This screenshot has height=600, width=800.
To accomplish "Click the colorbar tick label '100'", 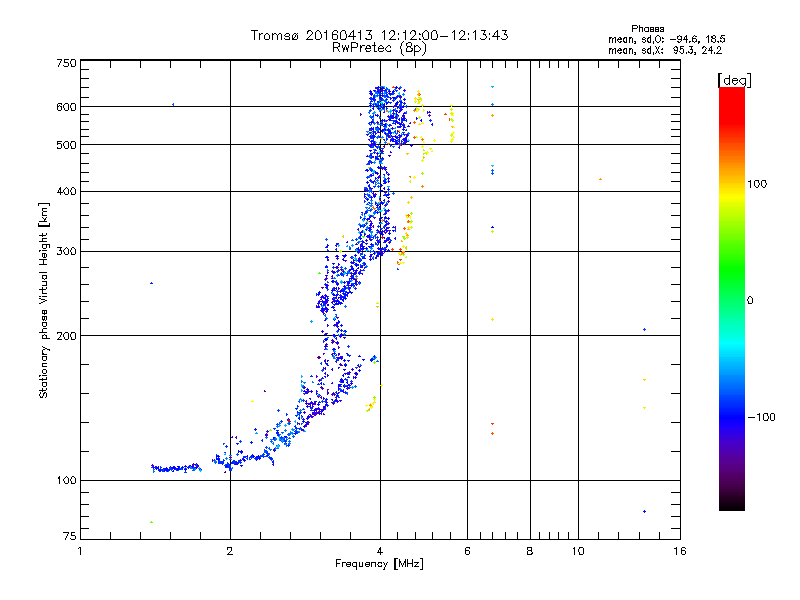I will point(757,184).
